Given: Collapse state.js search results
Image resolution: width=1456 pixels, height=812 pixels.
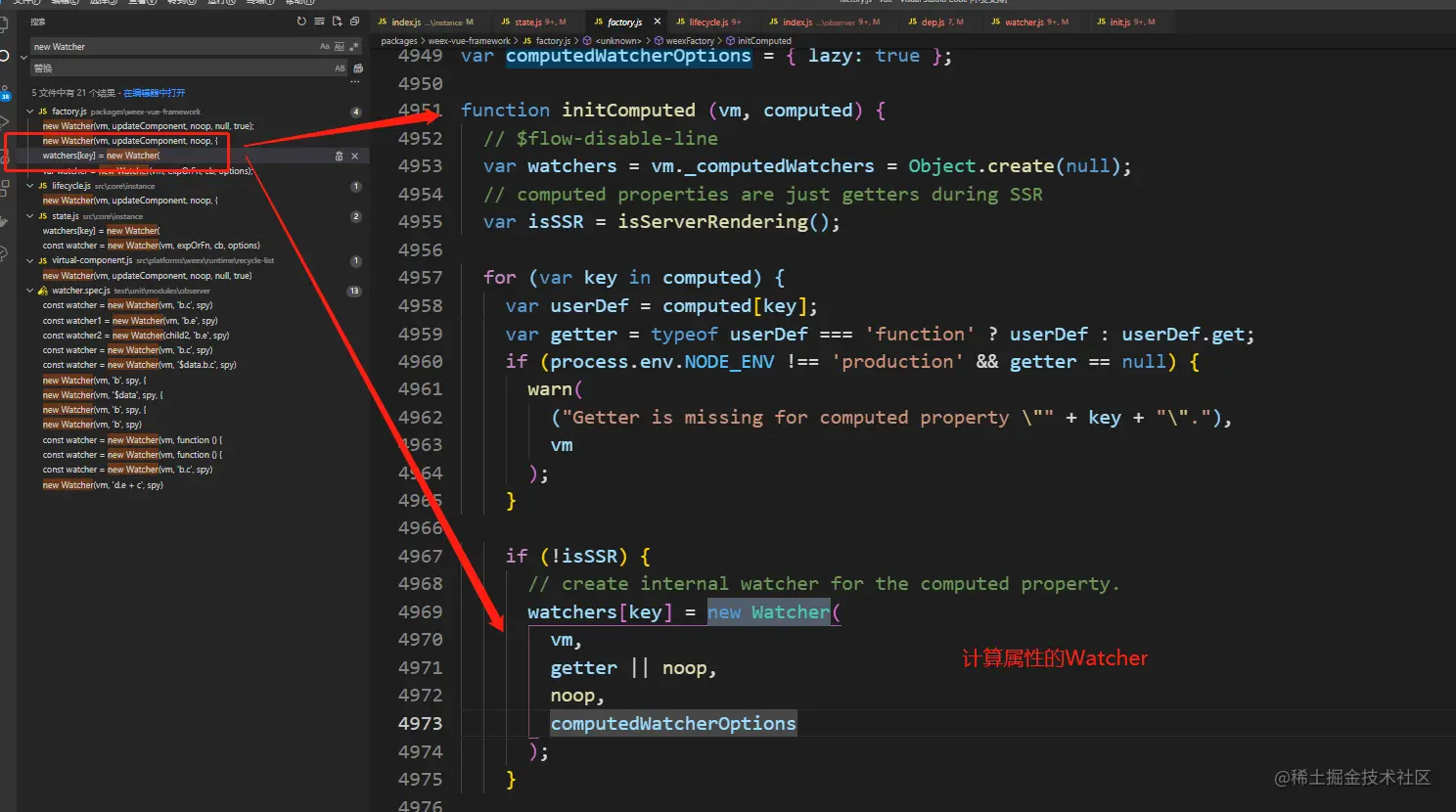Looking at the screenshot, I should click(x=29, y=216).
